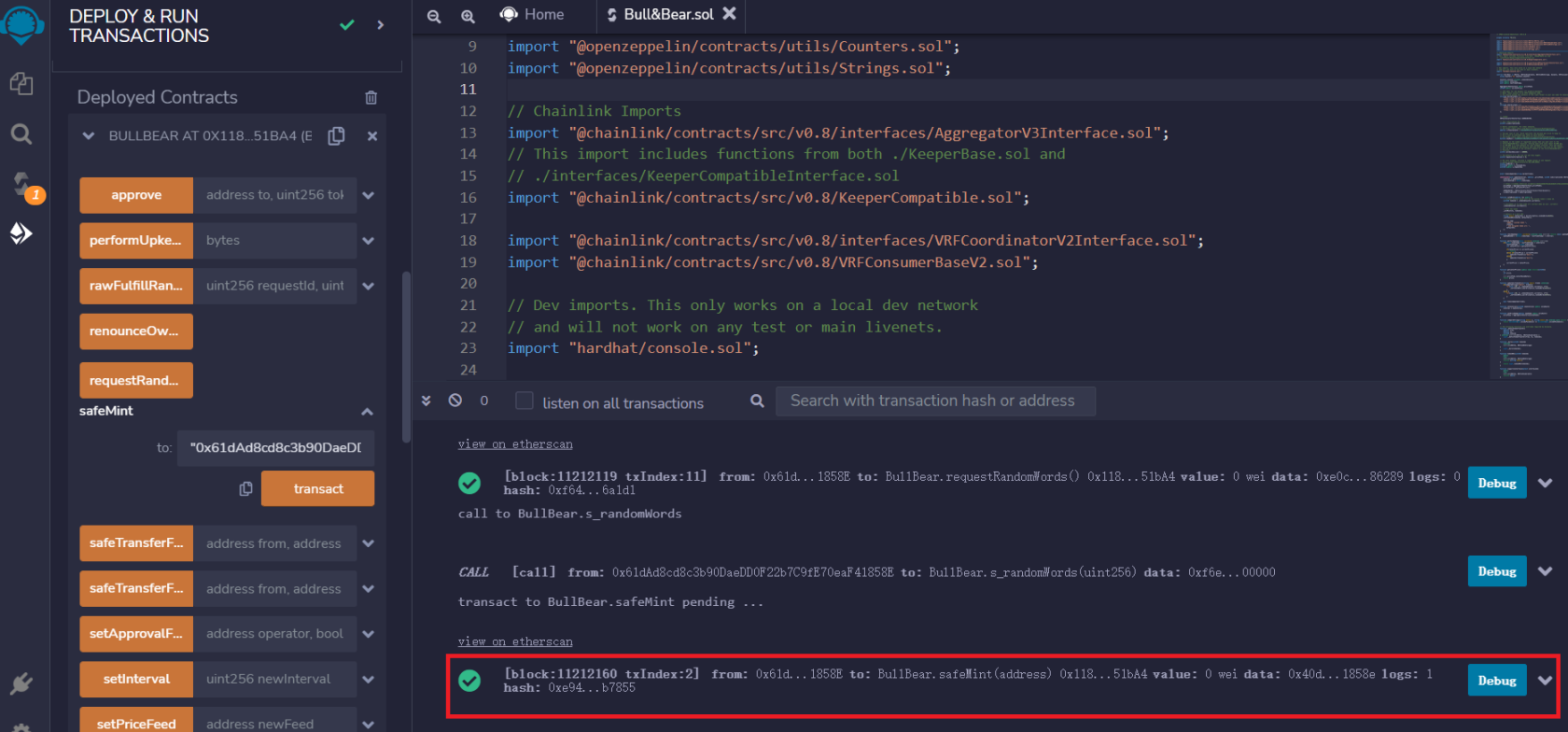Viewport: 1568px width, 732px height.
Task: Open the File Explorer sidebar icon
Action: click(x=21, y=84)
